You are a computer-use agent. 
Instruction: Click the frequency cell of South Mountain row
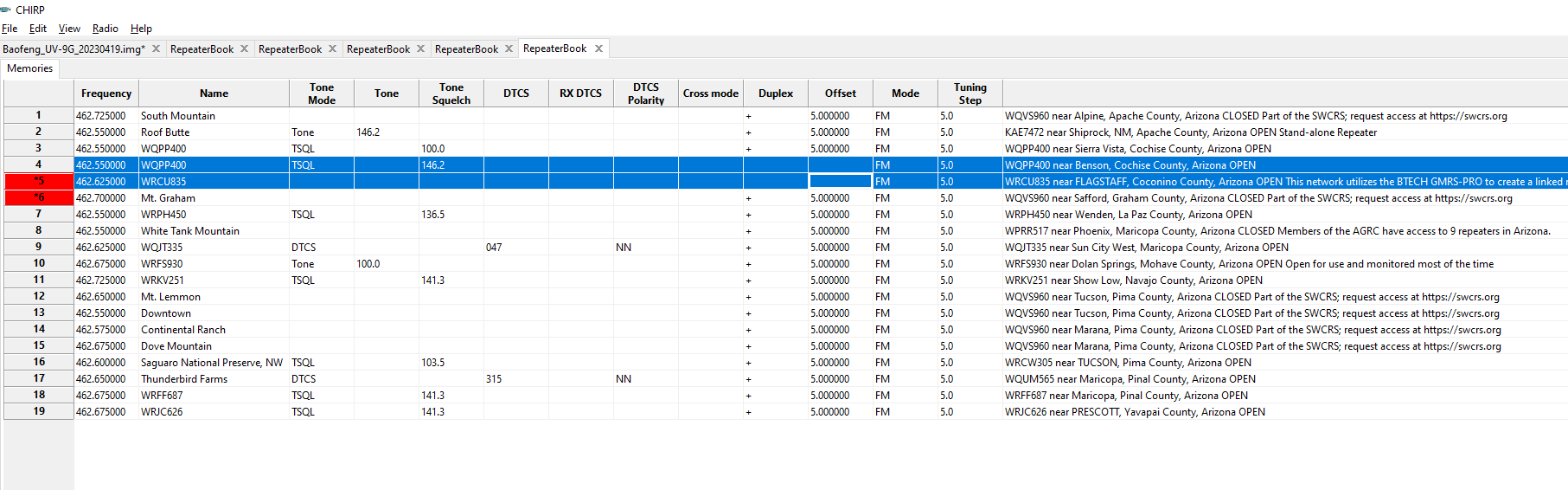click(x=106, y=115)
